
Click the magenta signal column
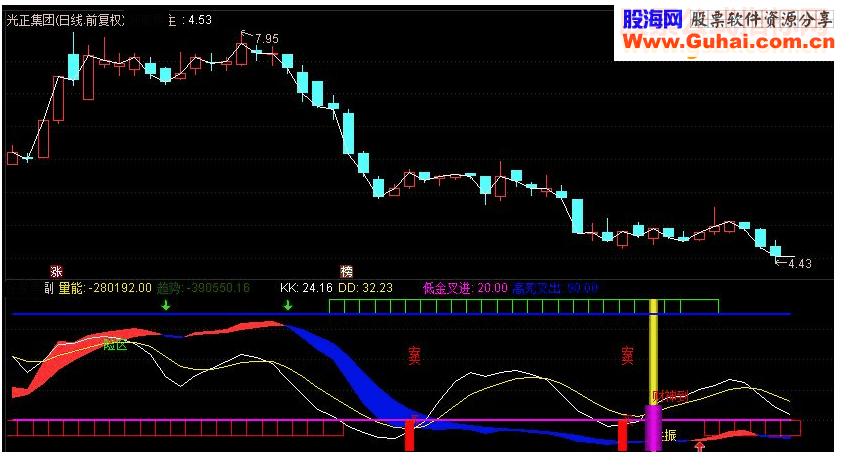(x=653, y=427)
